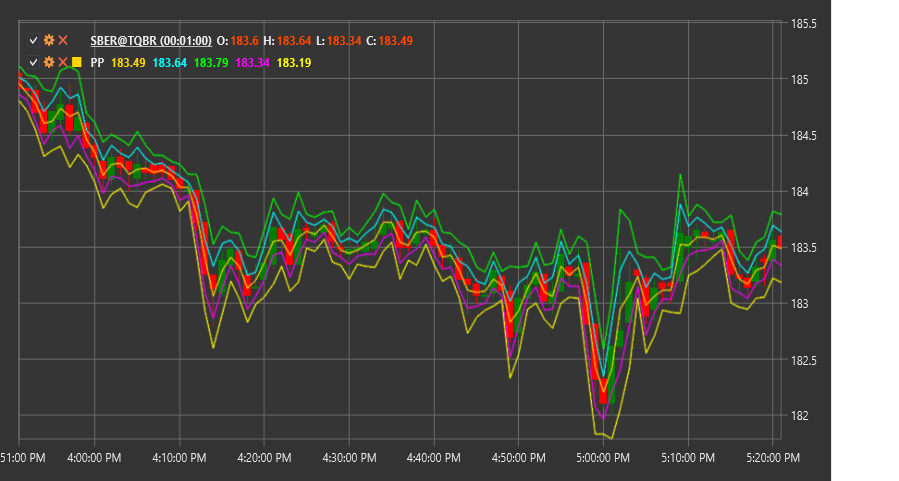The height and width of the screenshot is (481, 899).
Task: Click the 4:20:00 PM time axis label
Action: coord(264,457)
